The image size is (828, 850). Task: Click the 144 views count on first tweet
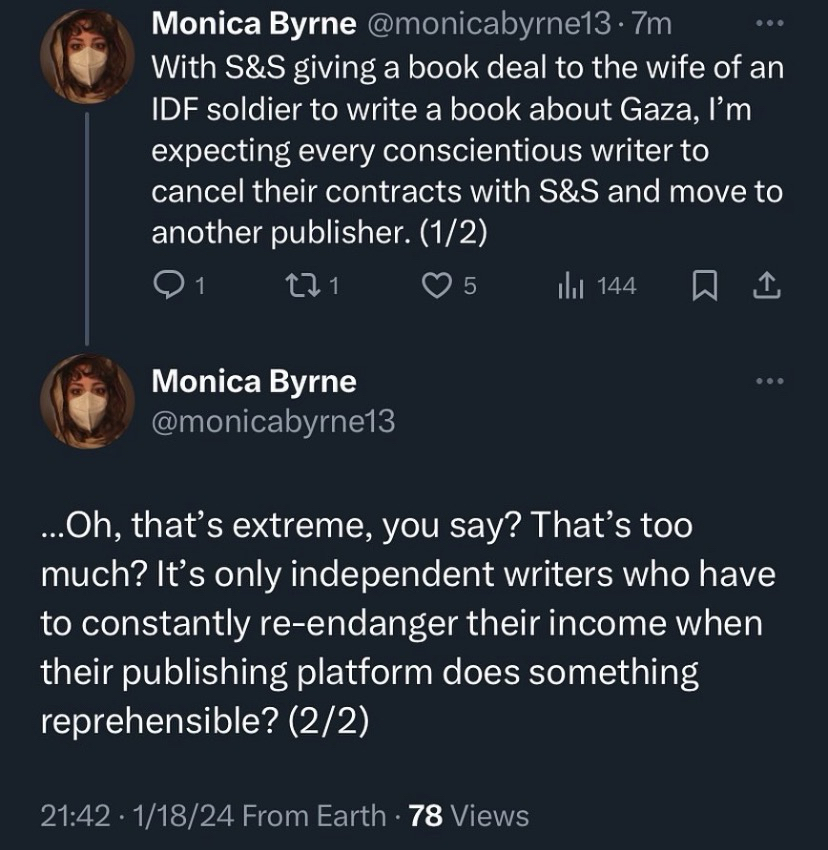(616, 286)
